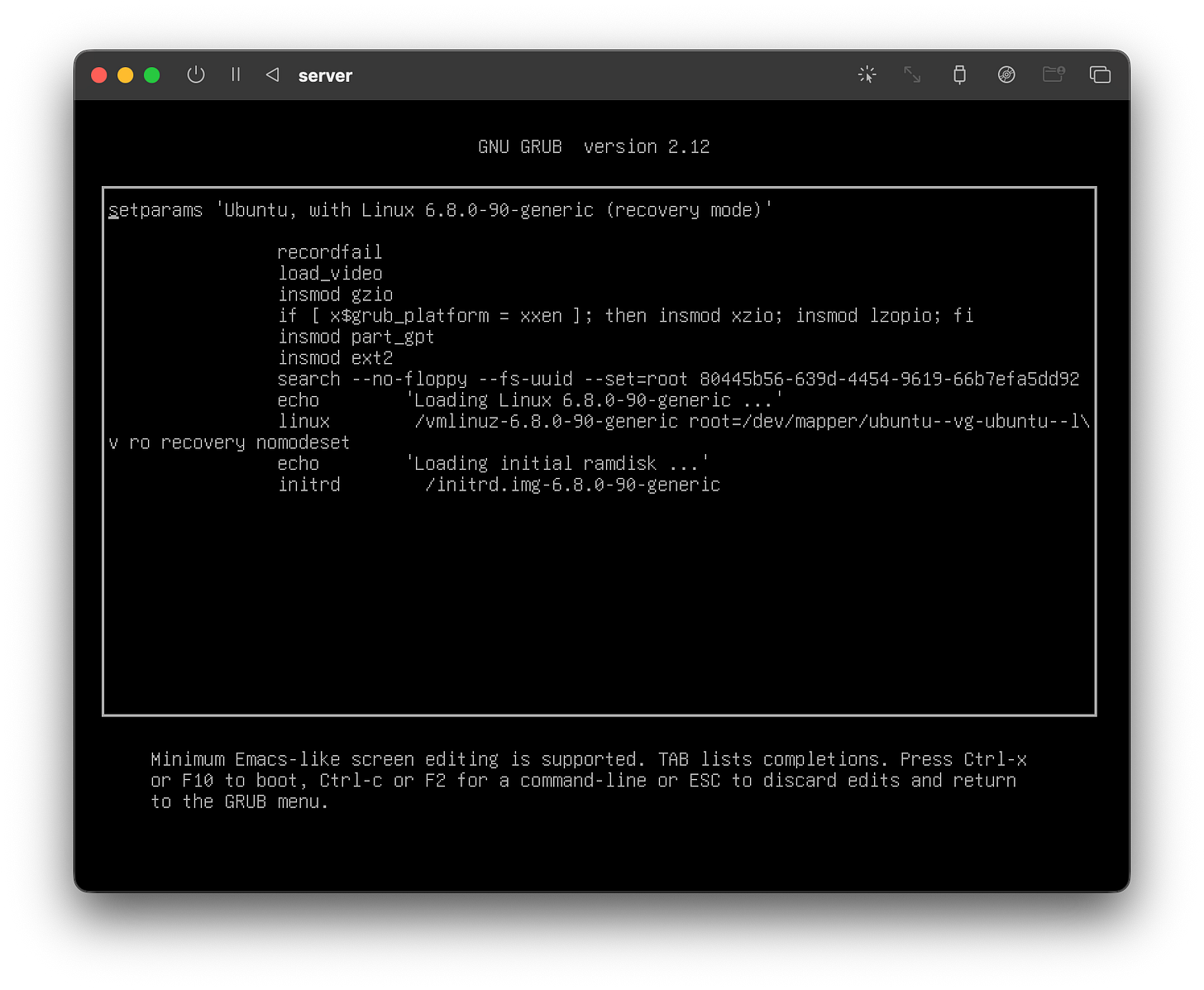Click the 'insmod gzio' line
The height and width of the screenshot is (990, 1204).
click(x=335, y=295)
